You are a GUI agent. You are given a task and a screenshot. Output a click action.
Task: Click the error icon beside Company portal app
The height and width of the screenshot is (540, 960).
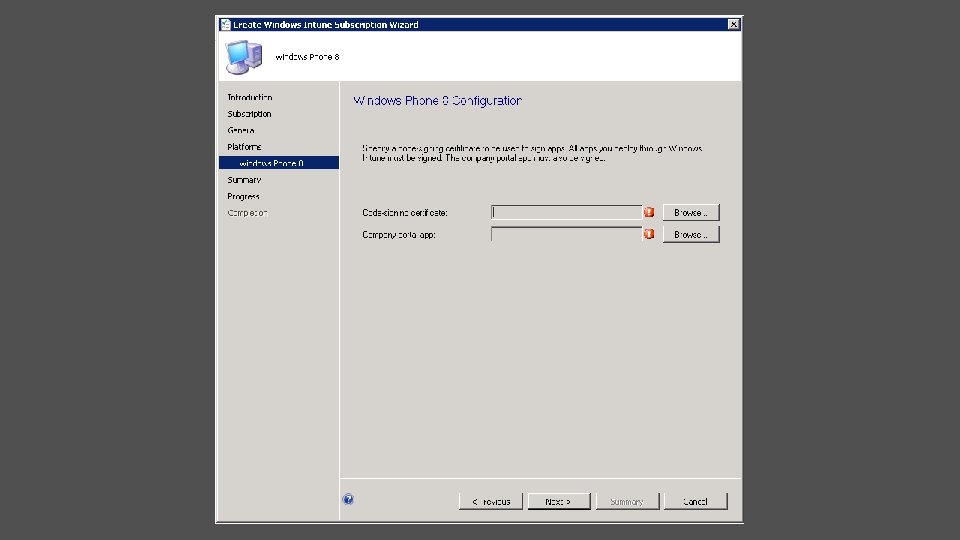coord(649,234)
